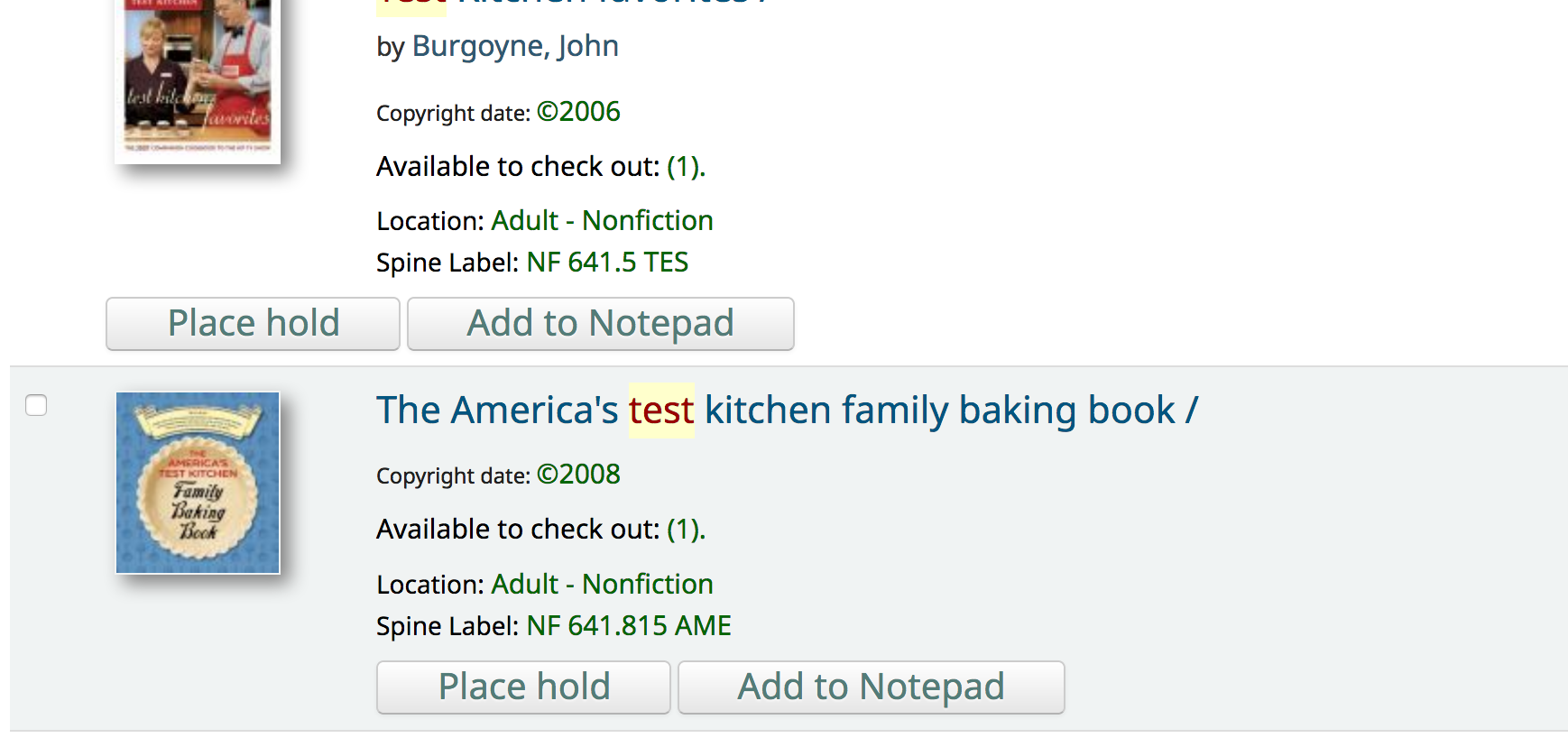Add the 2006 Burgoyne book to Notepad

tap(600, 324)
